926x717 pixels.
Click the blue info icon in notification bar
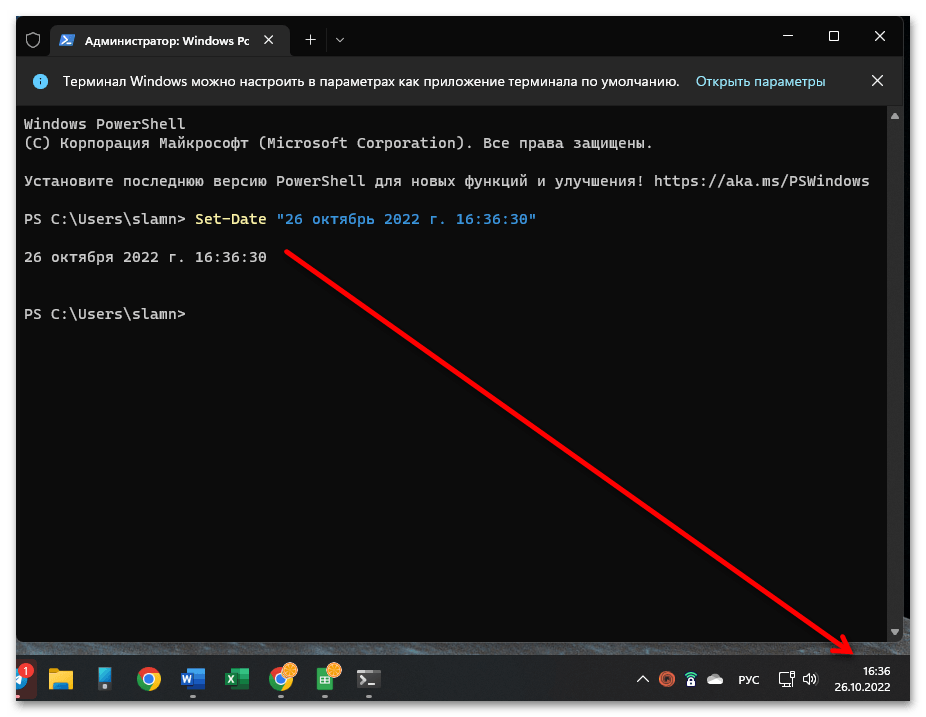click(x=40, y=82)
